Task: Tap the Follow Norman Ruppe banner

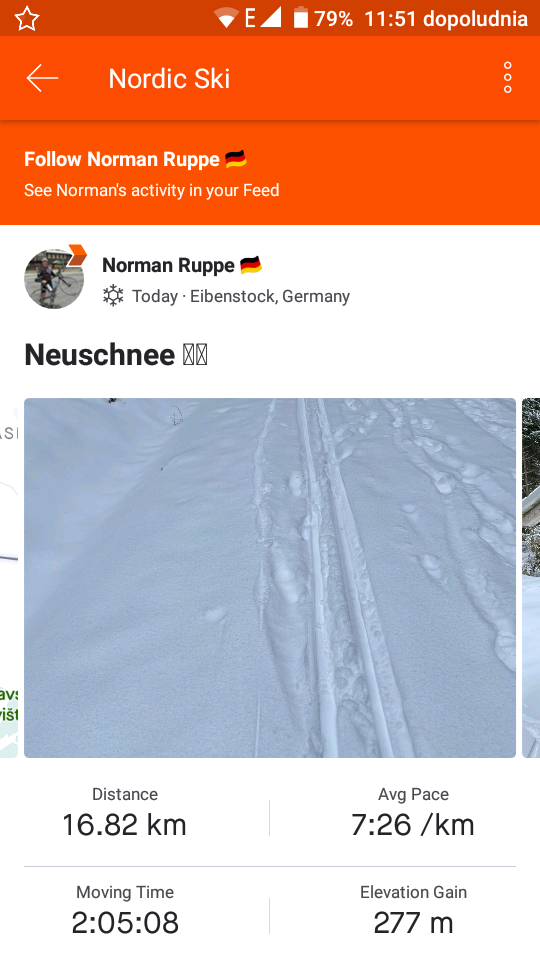Action: coord(270,173)
